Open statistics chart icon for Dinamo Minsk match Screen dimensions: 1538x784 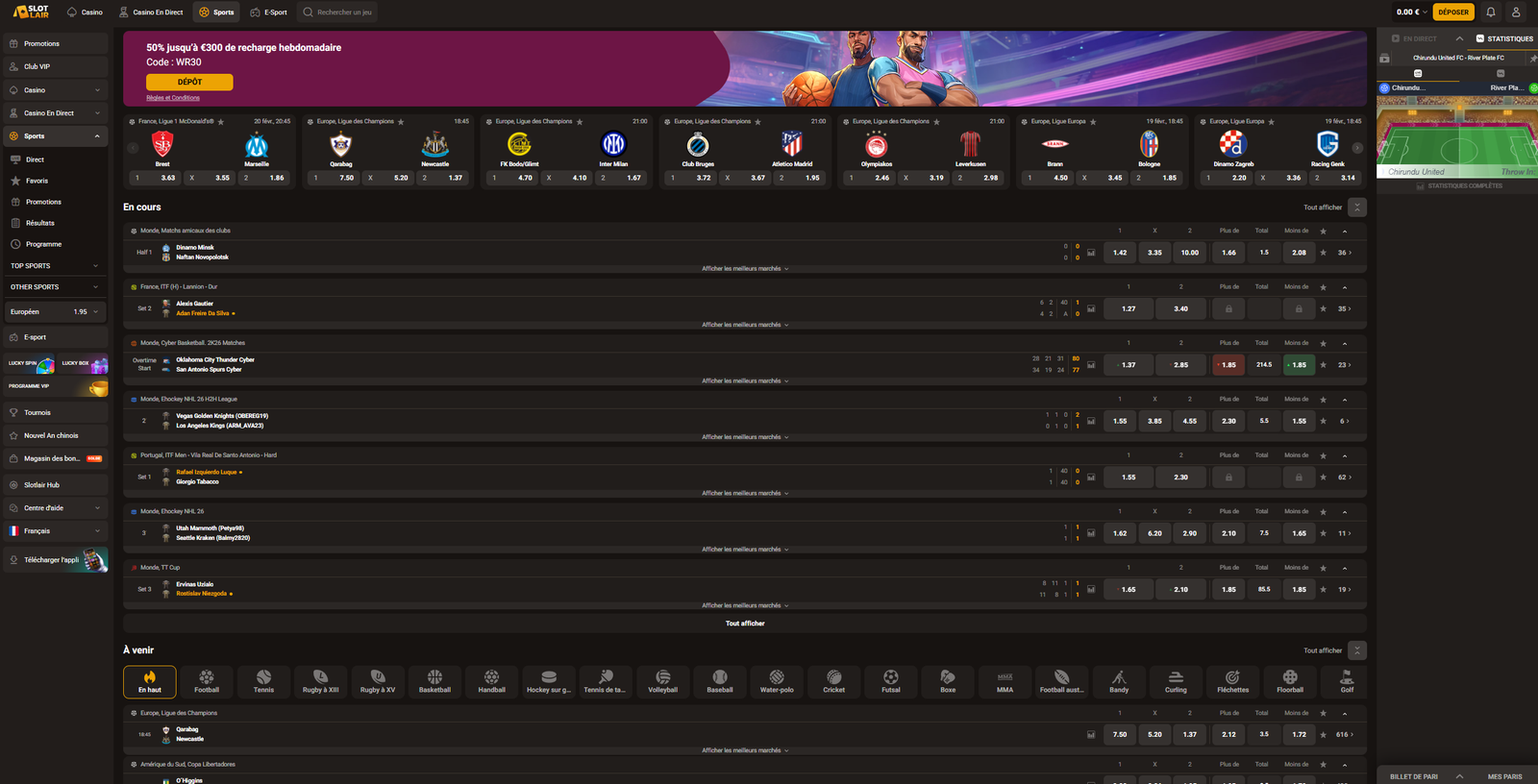tap(1091, 253)
